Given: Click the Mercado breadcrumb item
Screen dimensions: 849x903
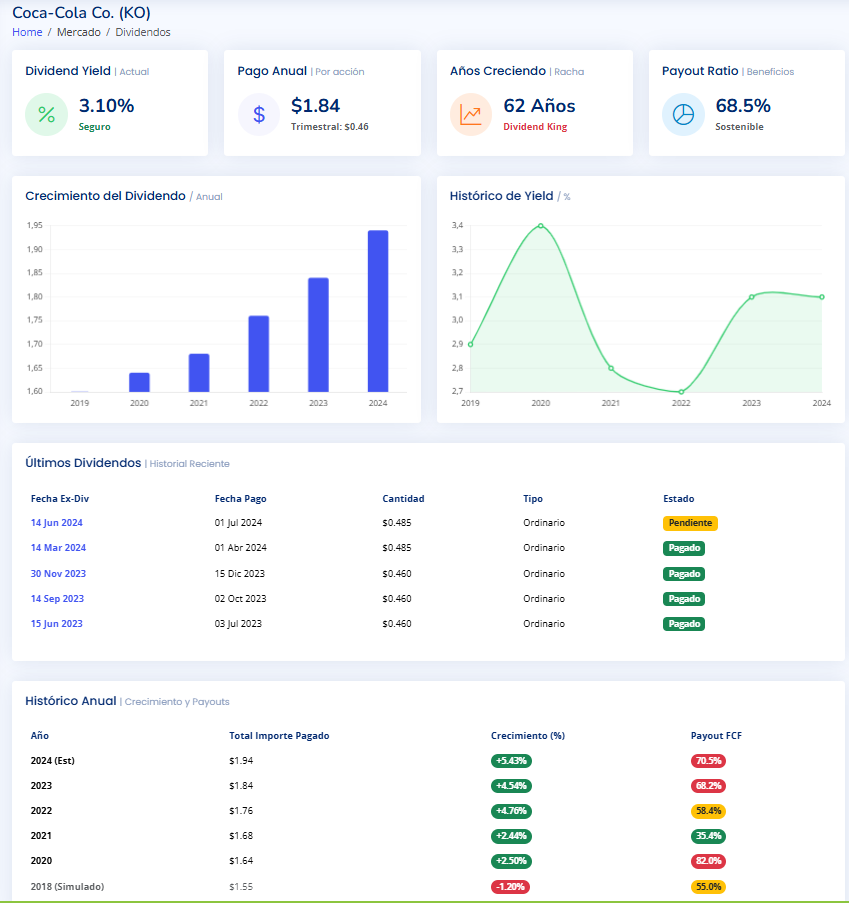Looking at the screenshot, I should [78, 32].
